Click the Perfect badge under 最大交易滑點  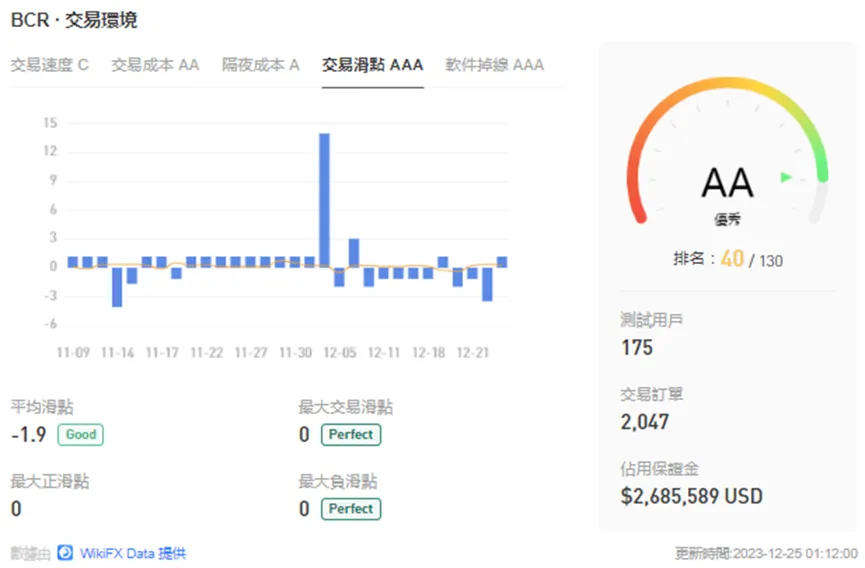(351, 435)
